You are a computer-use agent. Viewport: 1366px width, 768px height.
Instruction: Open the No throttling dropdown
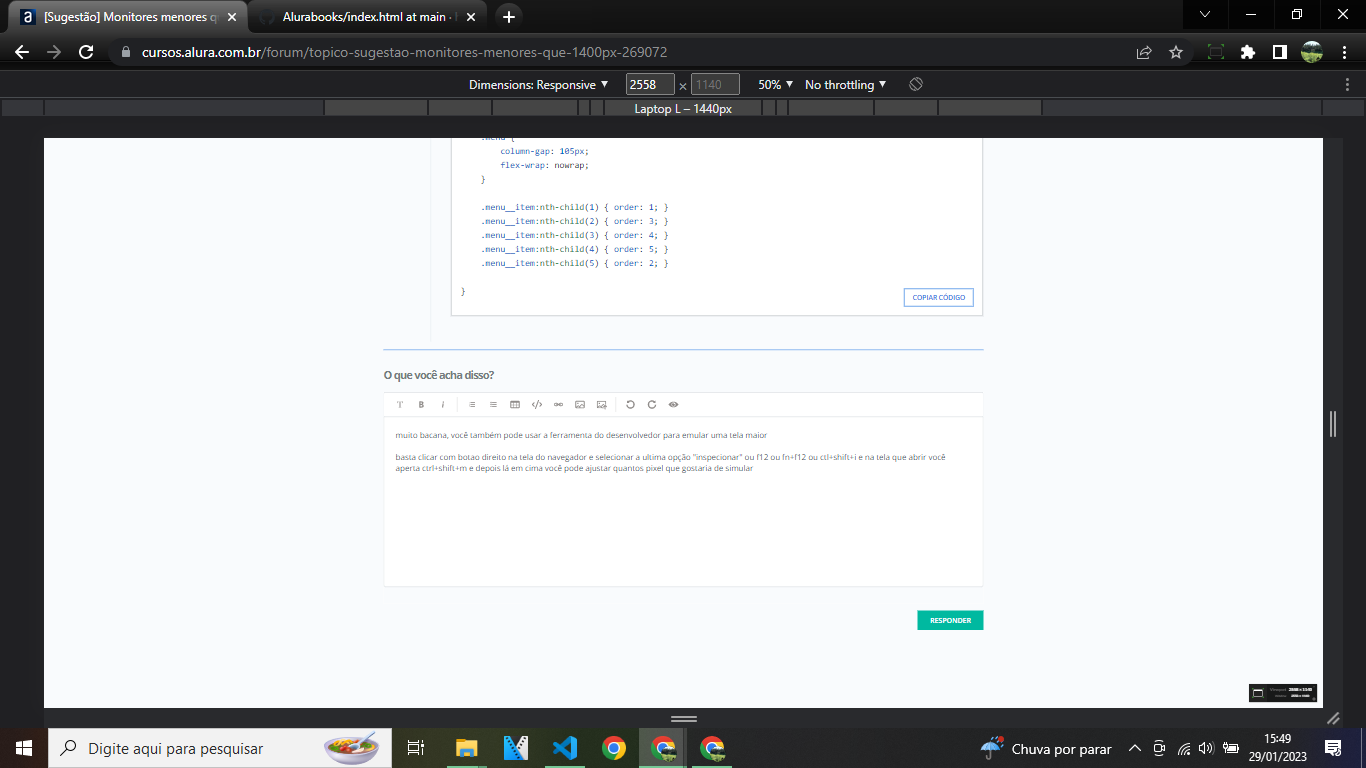(x=846, y=85)
